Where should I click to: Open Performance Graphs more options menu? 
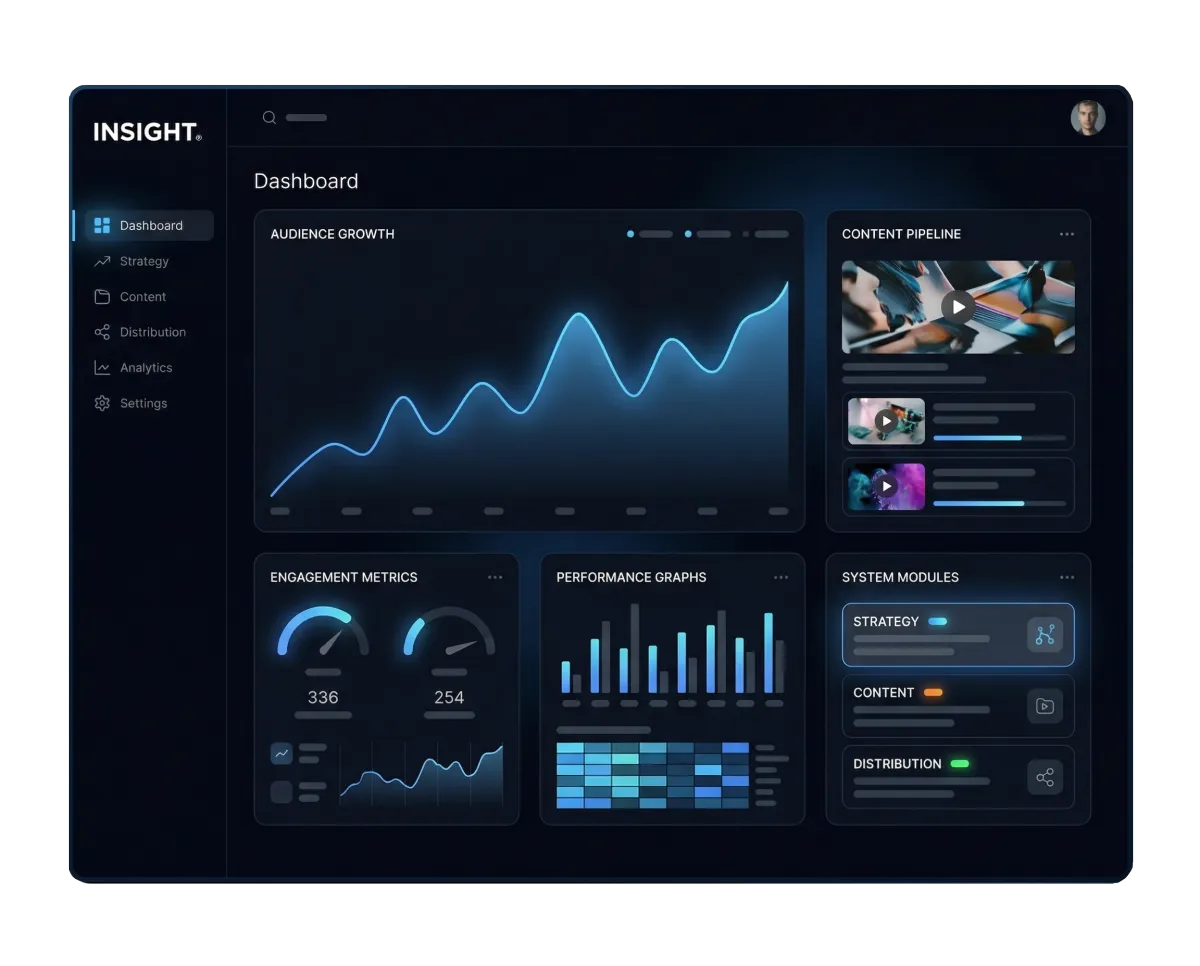781,577
